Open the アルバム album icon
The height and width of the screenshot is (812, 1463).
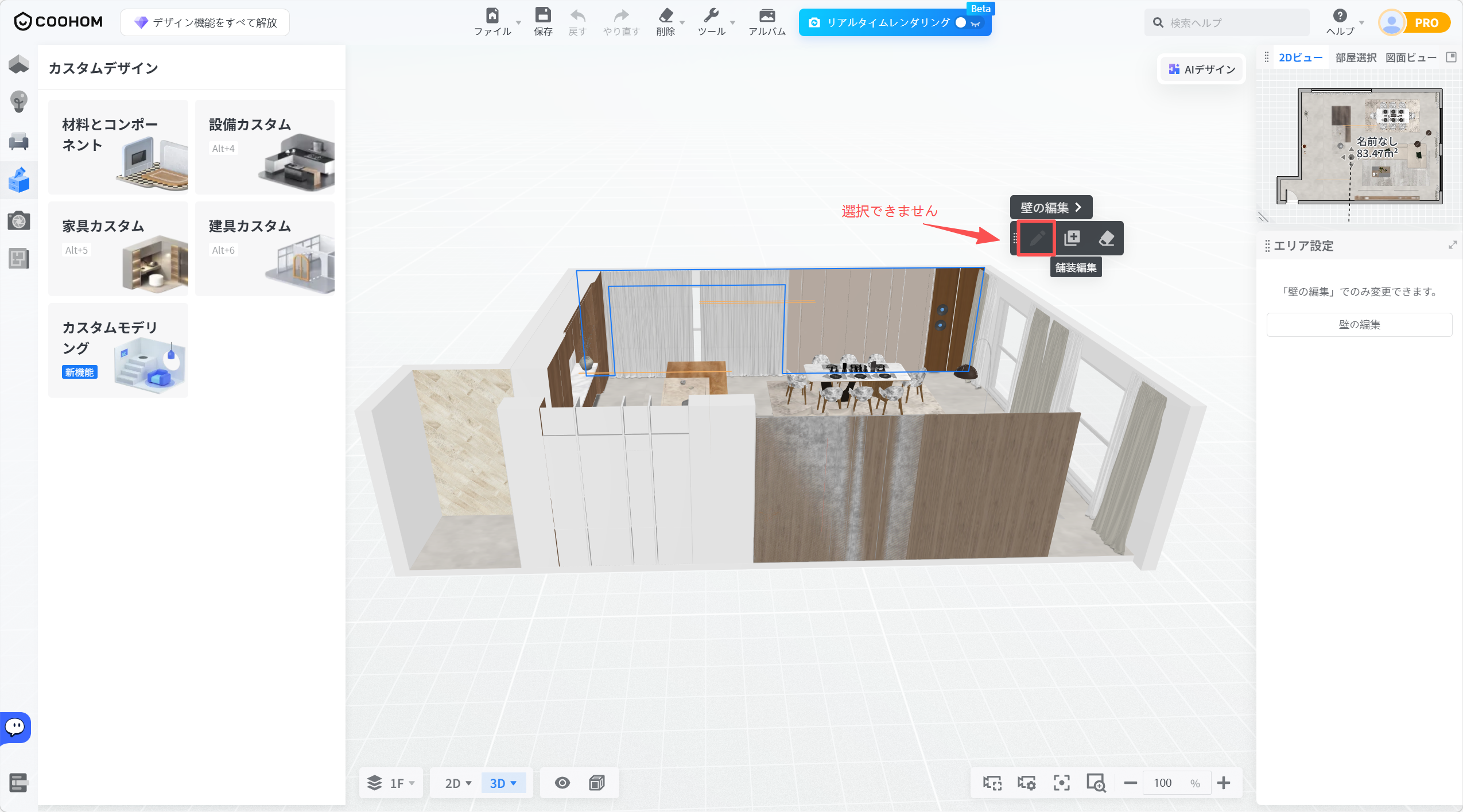(x=767, y=22)
